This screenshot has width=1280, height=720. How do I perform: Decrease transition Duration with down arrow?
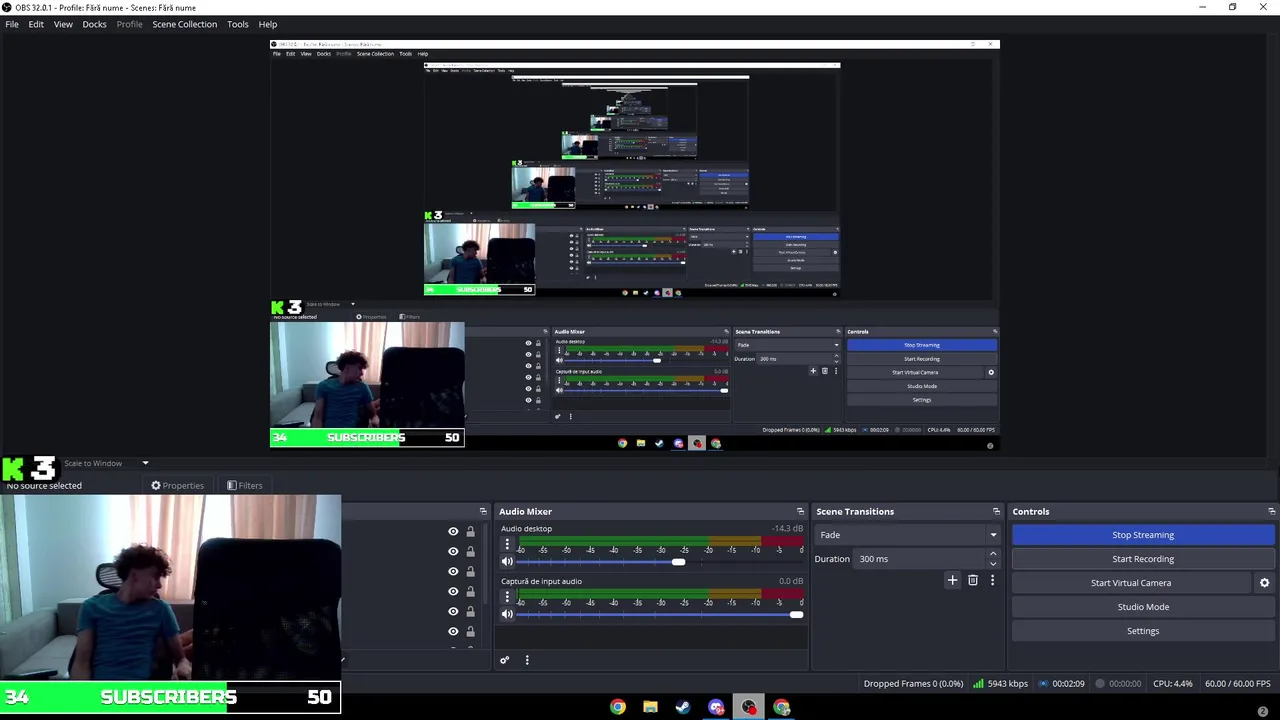click(993, 564)
